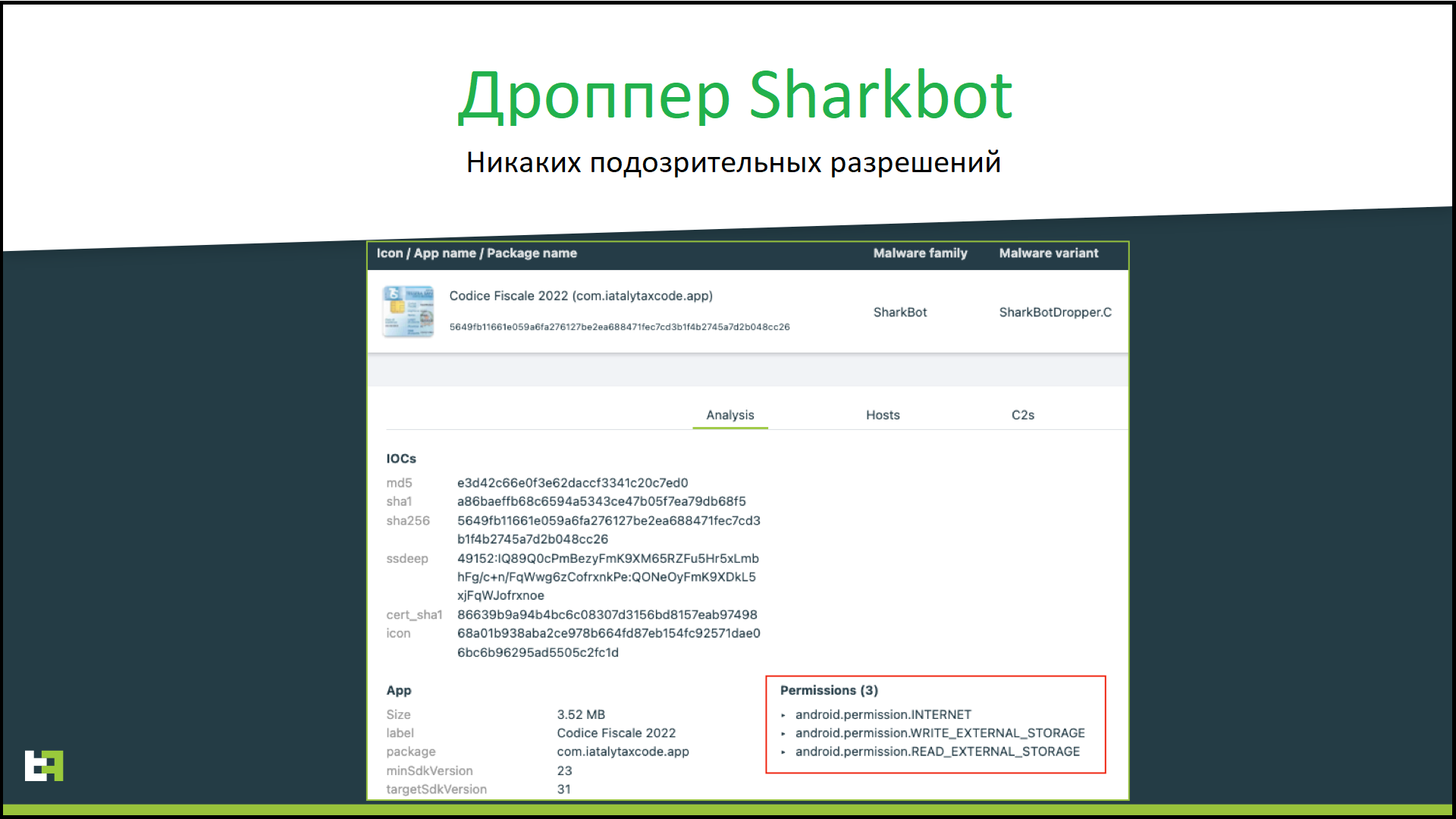The width and height of the screenshot is (1456, 819).
Task: Click the 'Permissions (3)' heading
Action: 829,690
